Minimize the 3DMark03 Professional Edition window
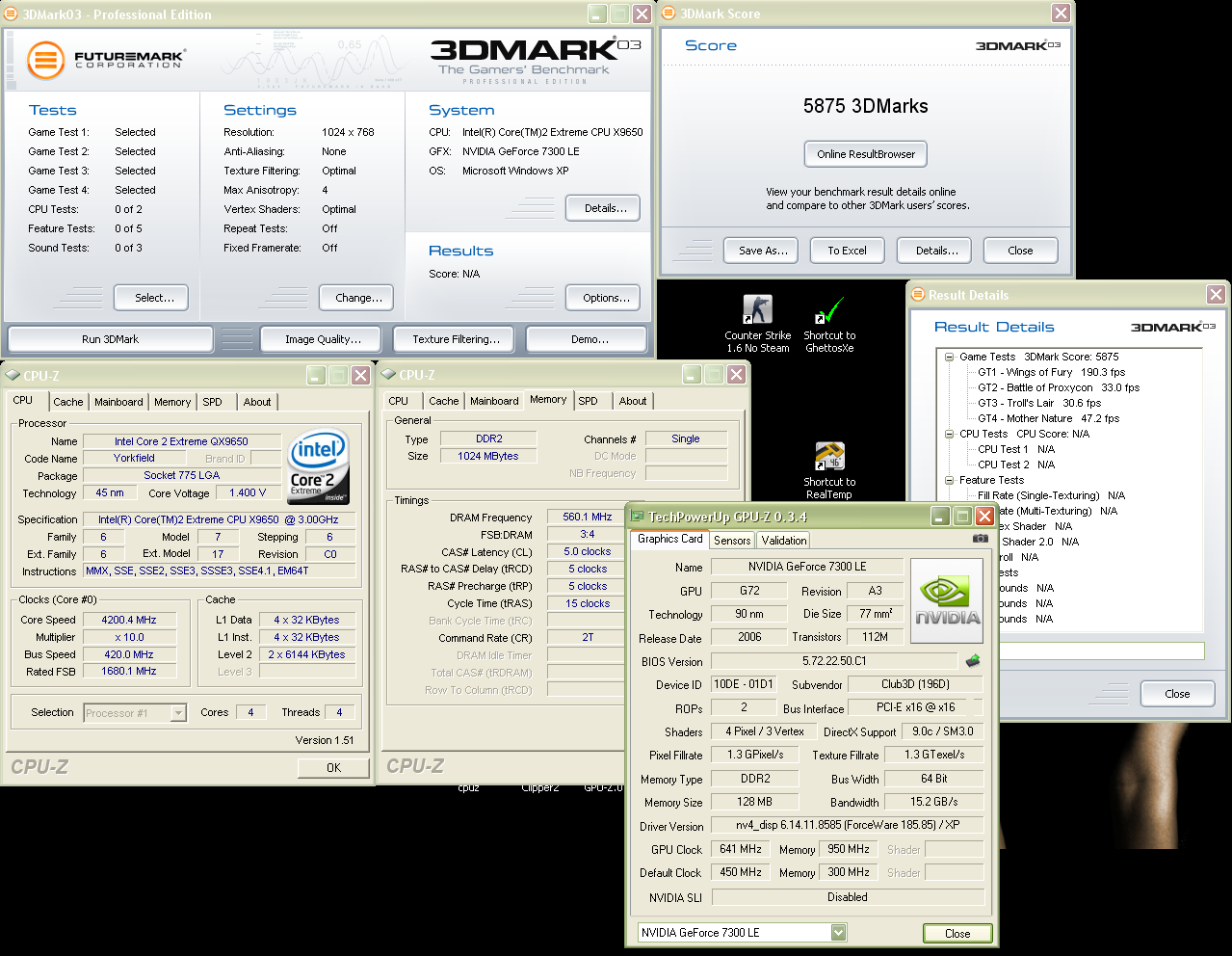The height and width of the screenshot is (956, 1232). point(597,13)
